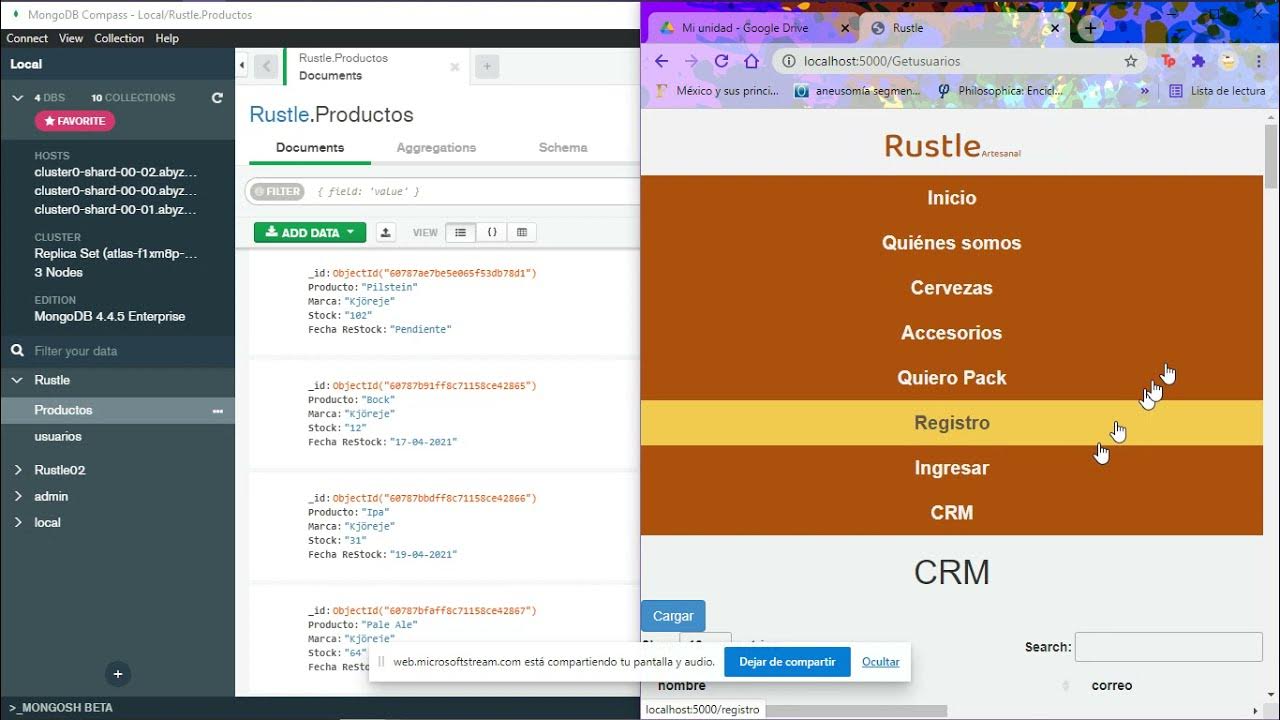Screen dimensions: 1280x720
Task: Go forward in Chrome
Action: point(691,61)
